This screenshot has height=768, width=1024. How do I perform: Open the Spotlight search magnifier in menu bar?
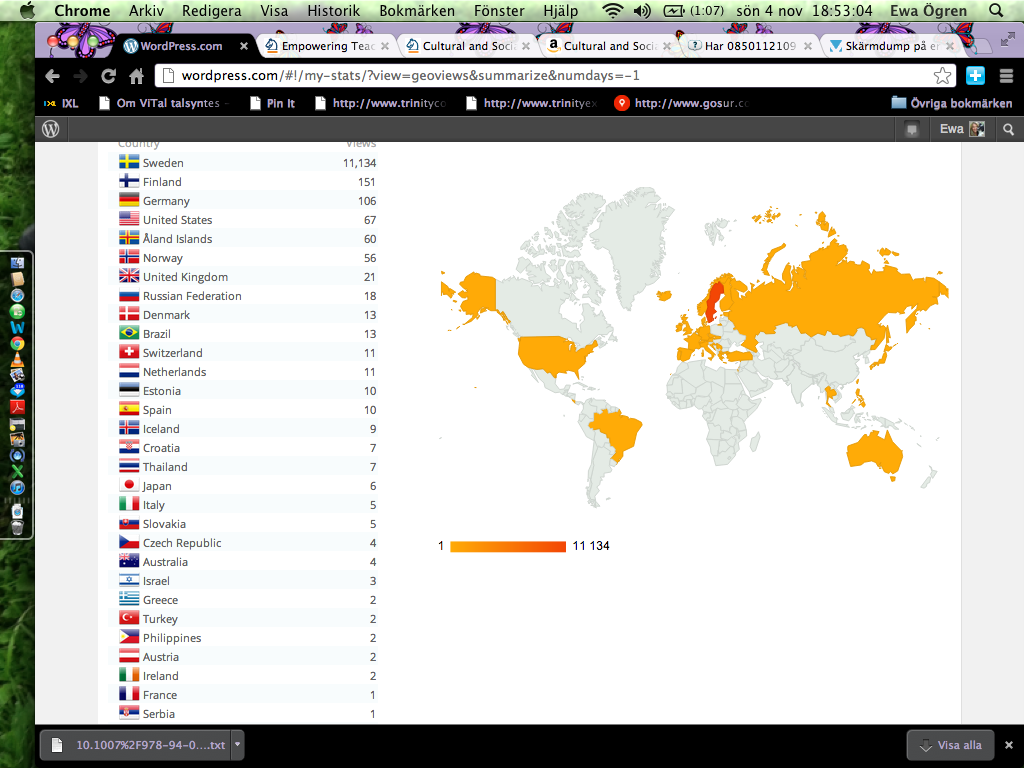pyautogui.click(x=995, y=11)
